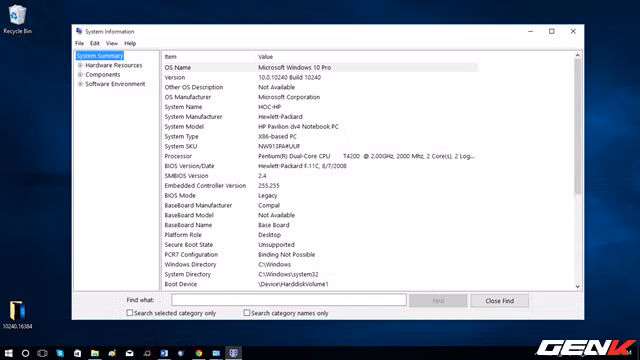Open the Store taskbar icon
This screenshot has width=640, height=360.
tap(77, 353)
